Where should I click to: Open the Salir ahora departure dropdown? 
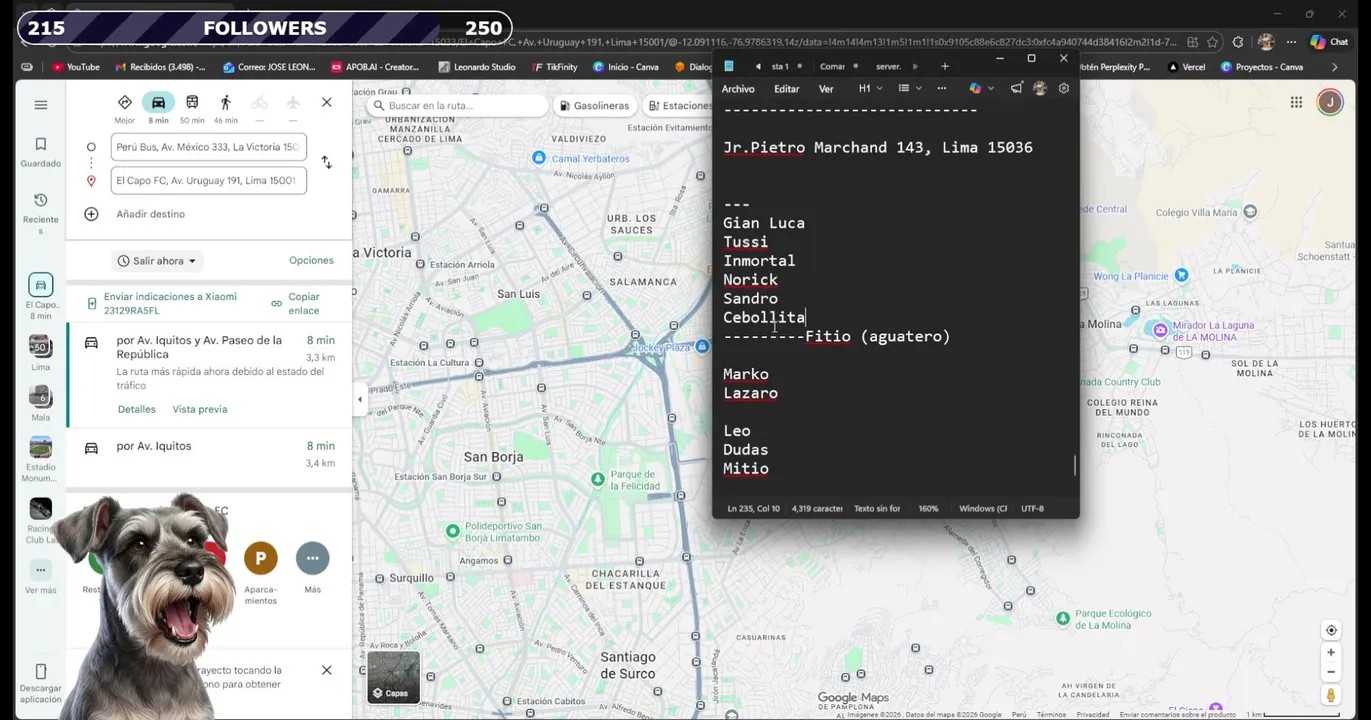click(156, 261)
